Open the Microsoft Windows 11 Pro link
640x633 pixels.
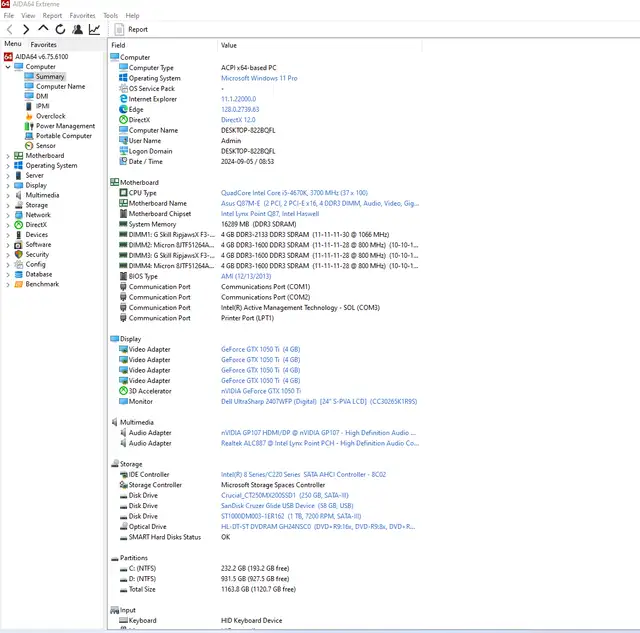click(259, 78)
